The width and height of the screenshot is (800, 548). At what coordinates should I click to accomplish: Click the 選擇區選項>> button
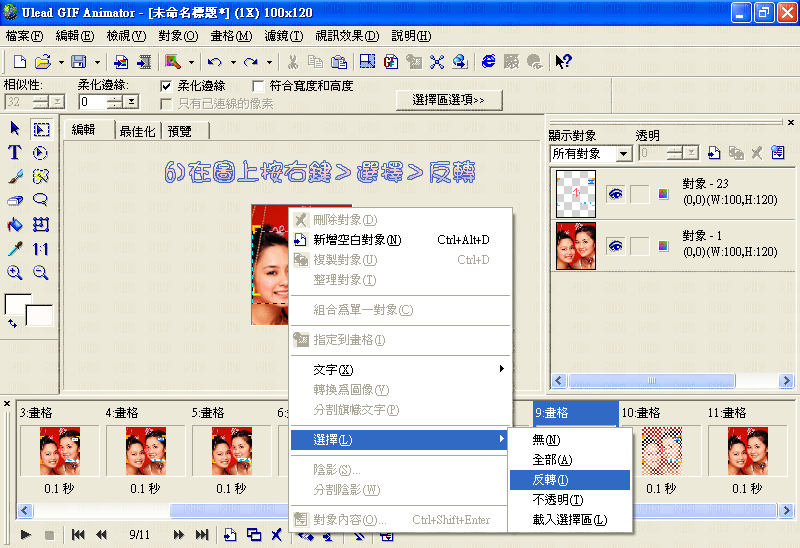coord(449,100)
